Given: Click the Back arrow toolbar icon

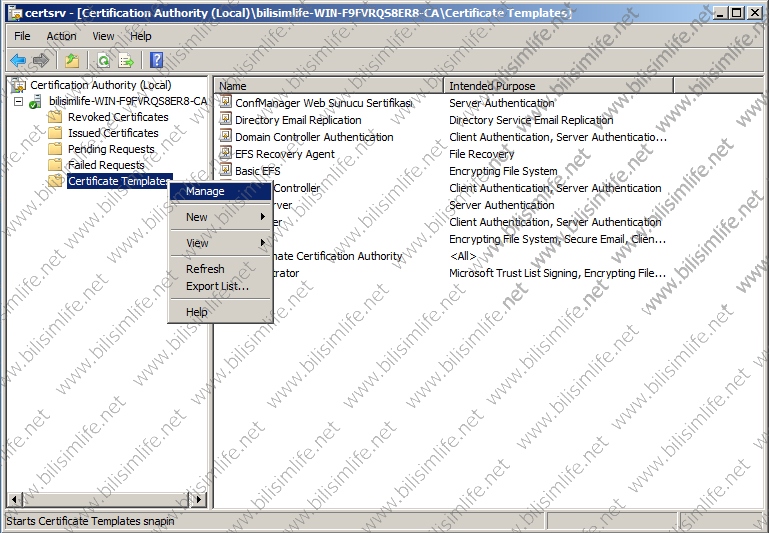Looking at the screenshot, I should pyautogui.click(x=18, y=61).
